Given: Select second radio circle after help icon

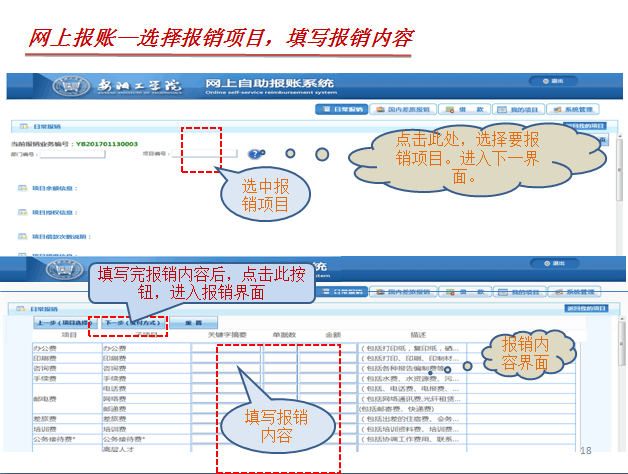Looking at the screenshot, I should [x=321, y=154].
